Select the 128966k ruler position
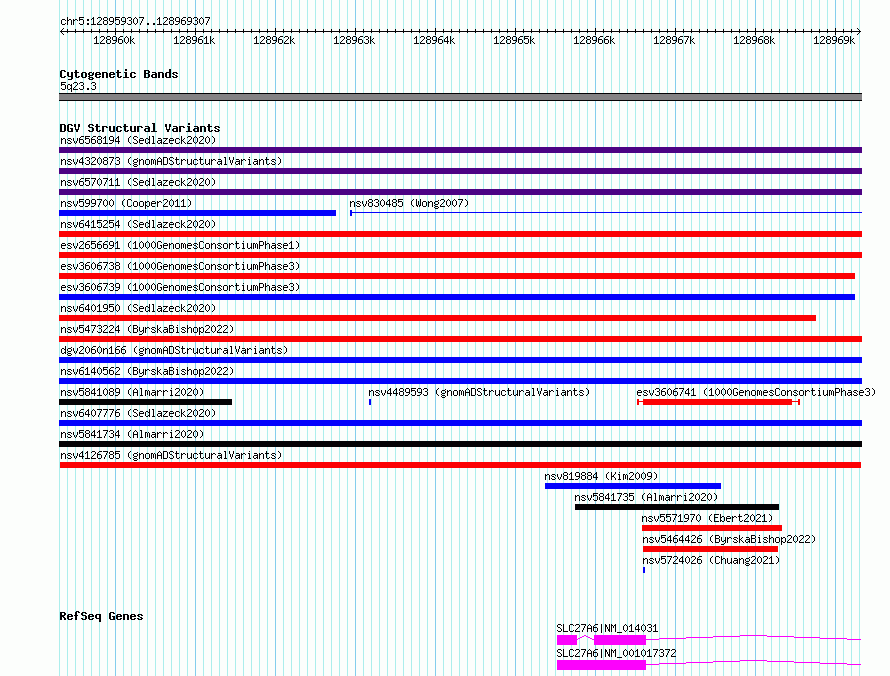Screen dimensions: 890x676 (x=594, y=40)
